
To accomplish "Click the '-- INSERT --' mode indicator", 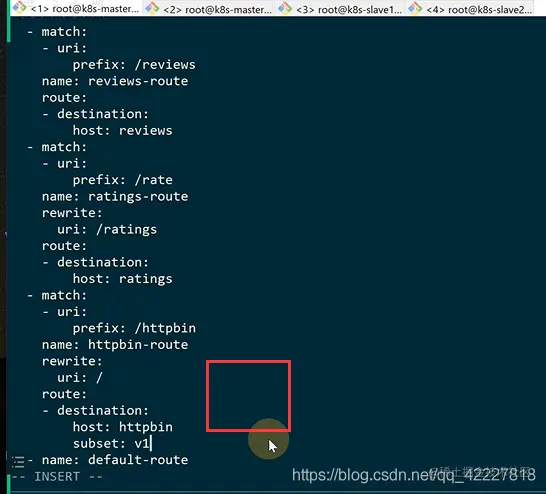I will [57, 477].
